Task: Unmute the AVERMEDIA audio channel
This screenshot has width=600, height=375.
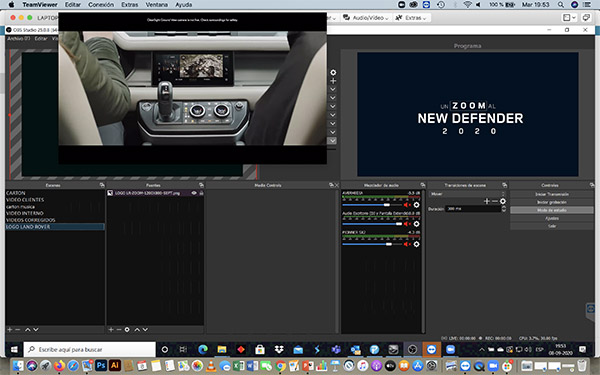Action: 407,205
